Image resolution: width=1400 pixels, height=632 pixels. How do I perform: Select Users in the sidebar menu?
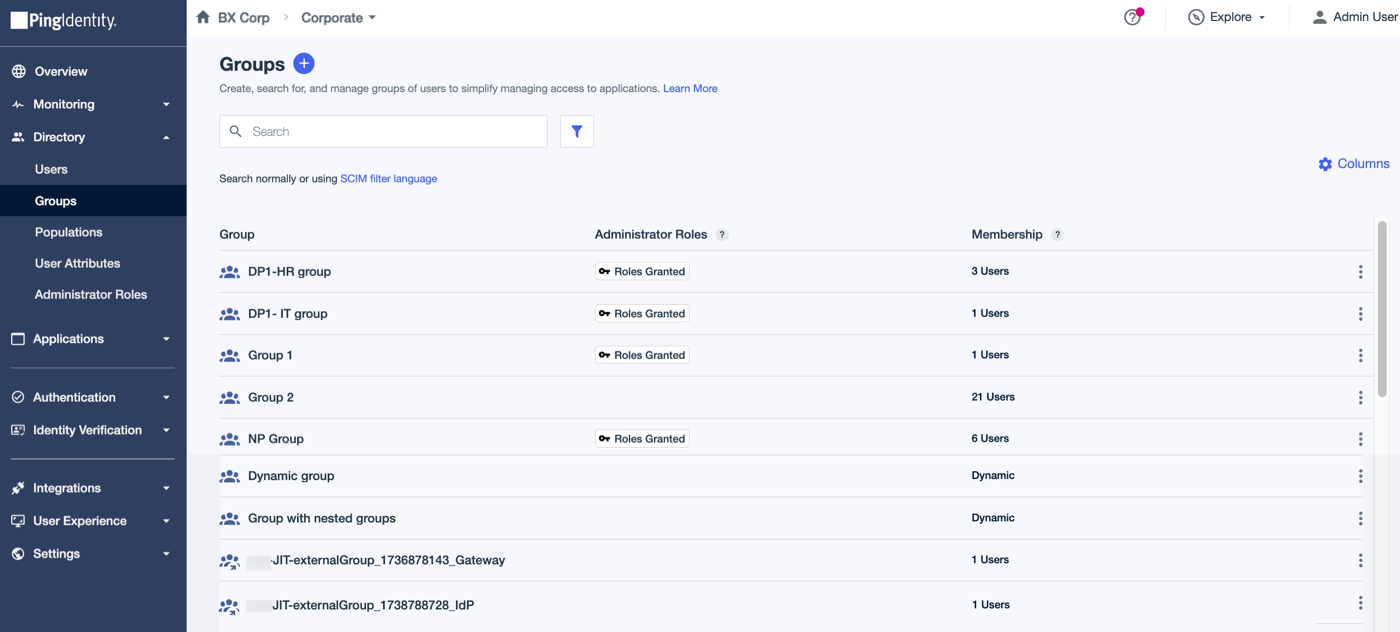coord(51,169)
